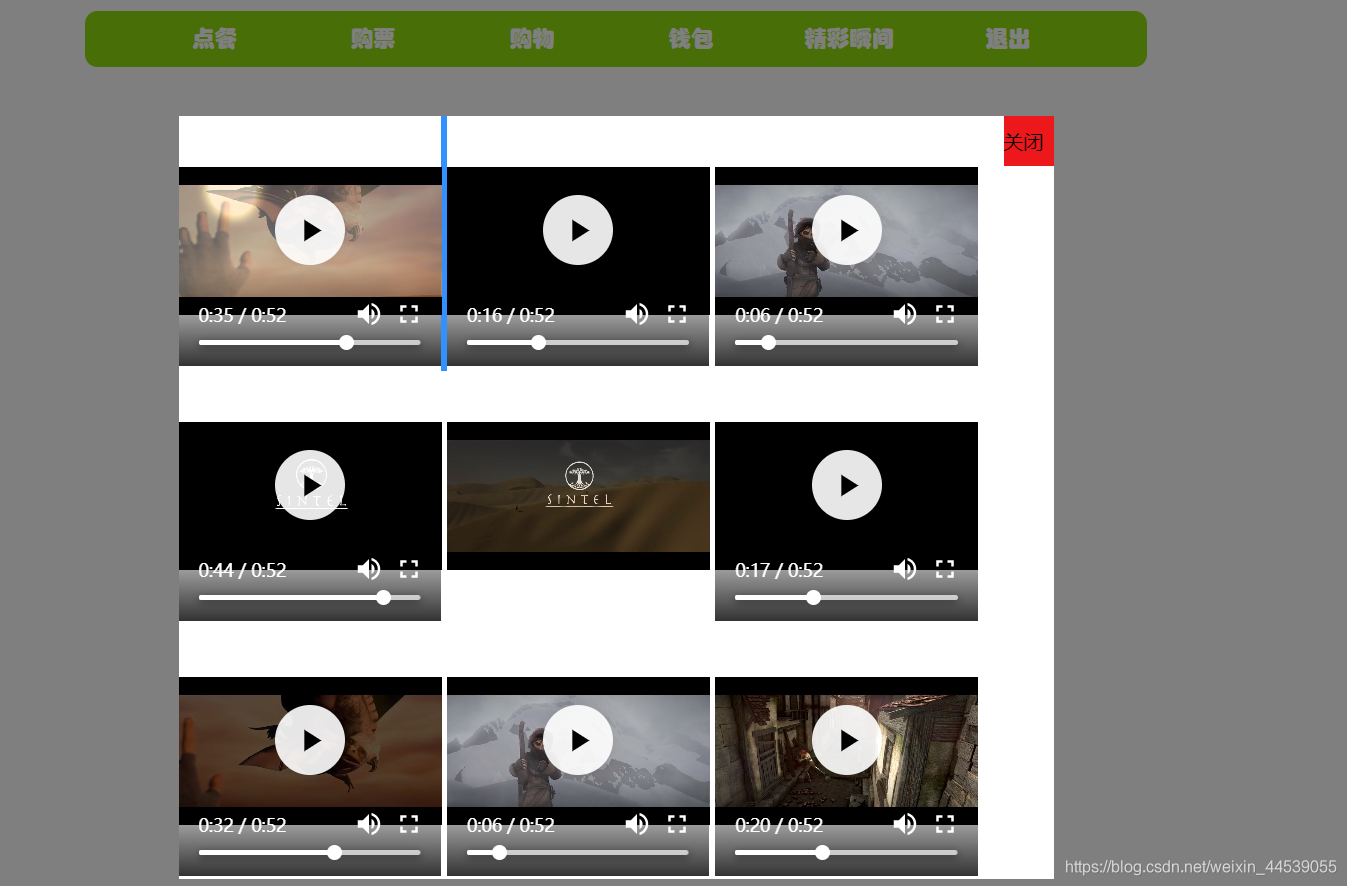Screen dimensions: 1347x886
Task: Play the video showing 0:35 / 0:52
Action: coord(310,230)
